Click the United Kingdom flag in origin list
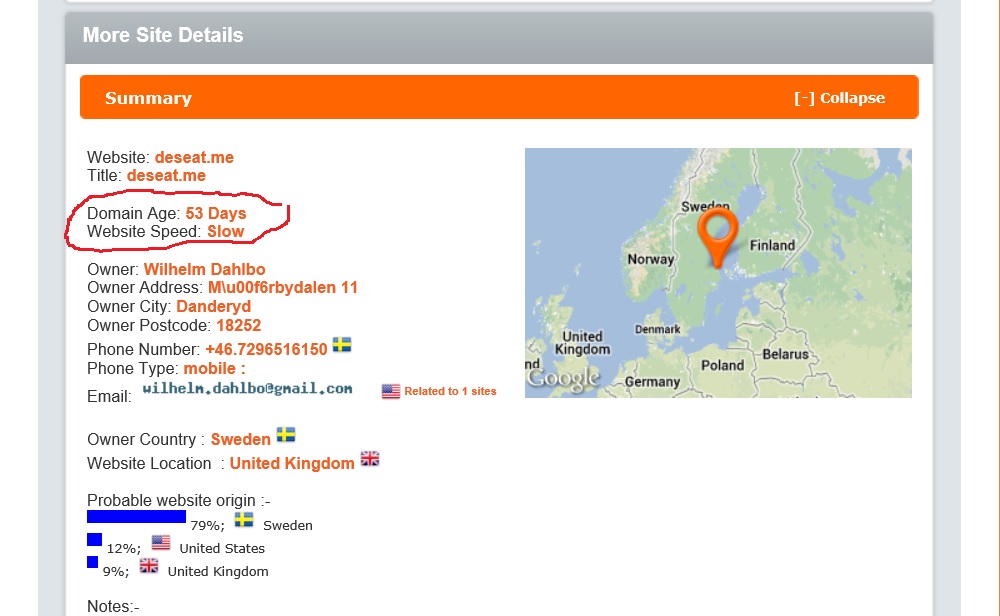Viewport: 1000px width, 616px height. tap(149, 566)
